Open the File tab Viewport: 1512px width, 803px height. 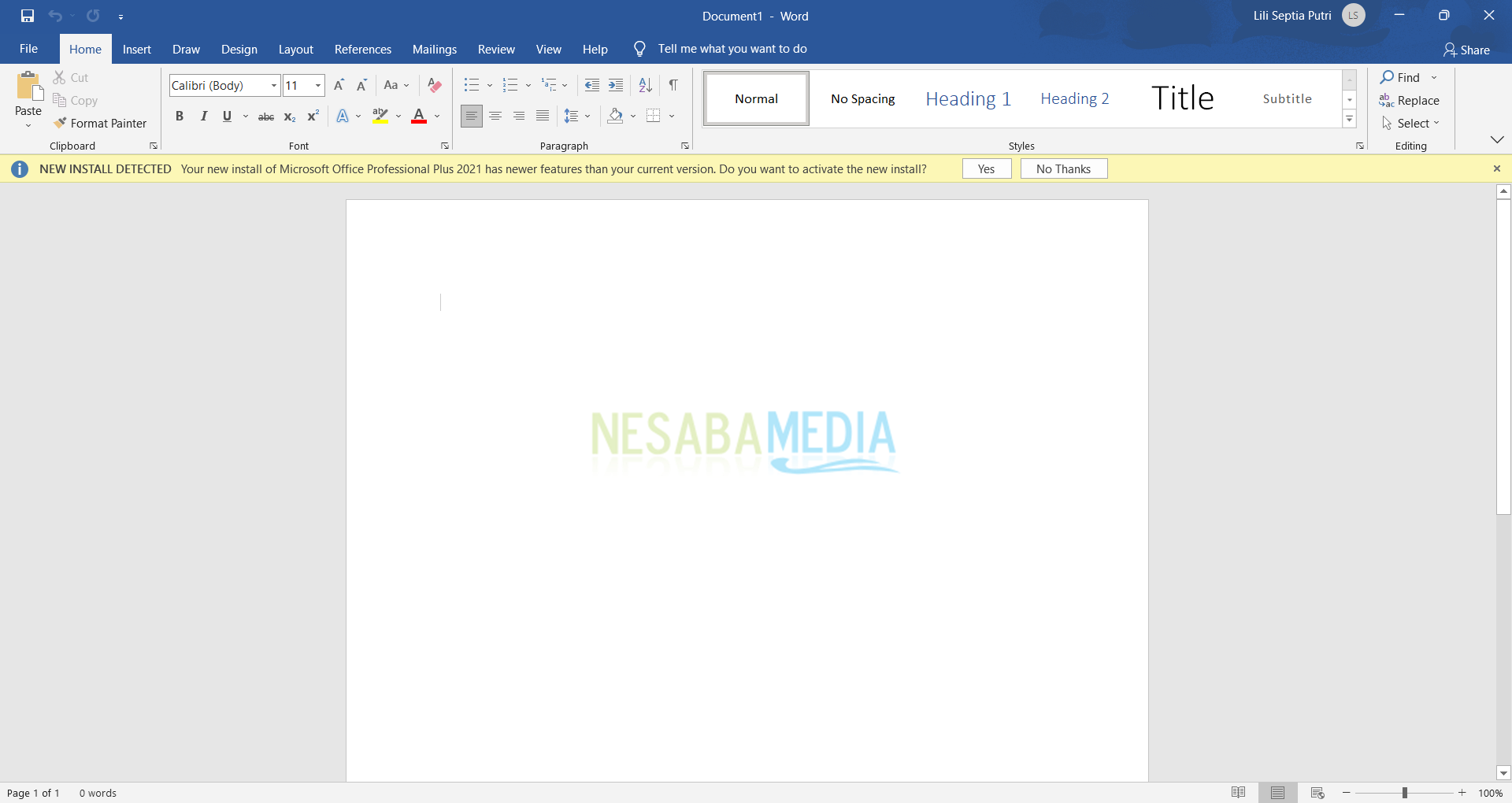pos(28,49)
